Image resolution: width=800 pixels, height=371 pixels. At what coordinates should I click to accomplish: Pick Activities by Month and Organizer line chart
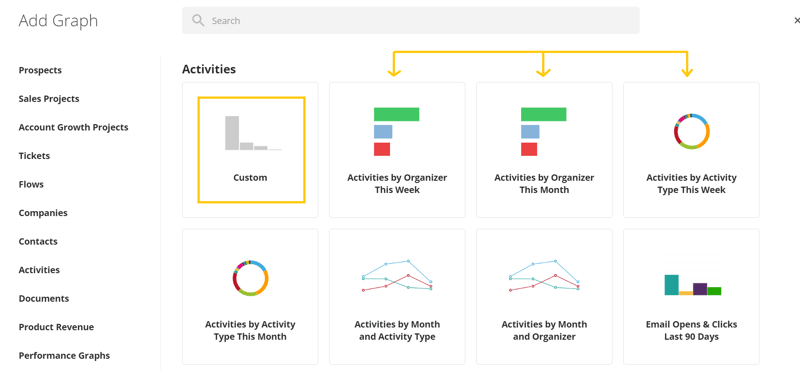(x=544, y=296)
